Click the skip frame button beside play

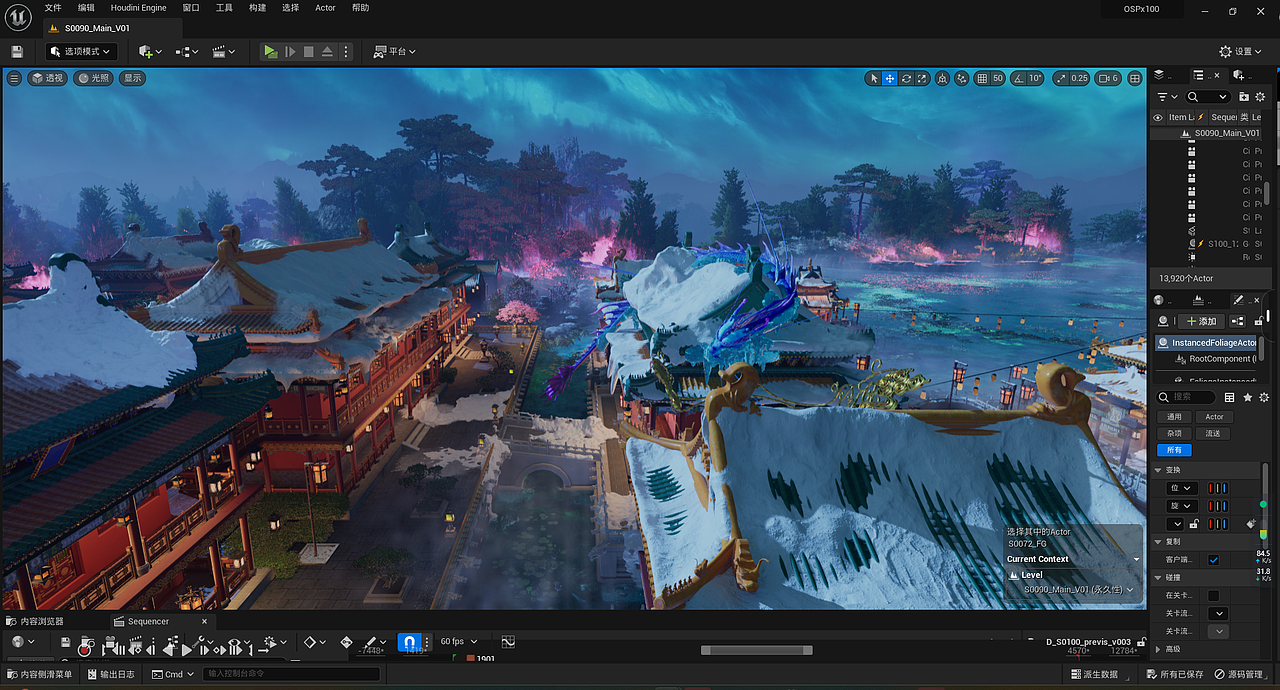point(290,51)
